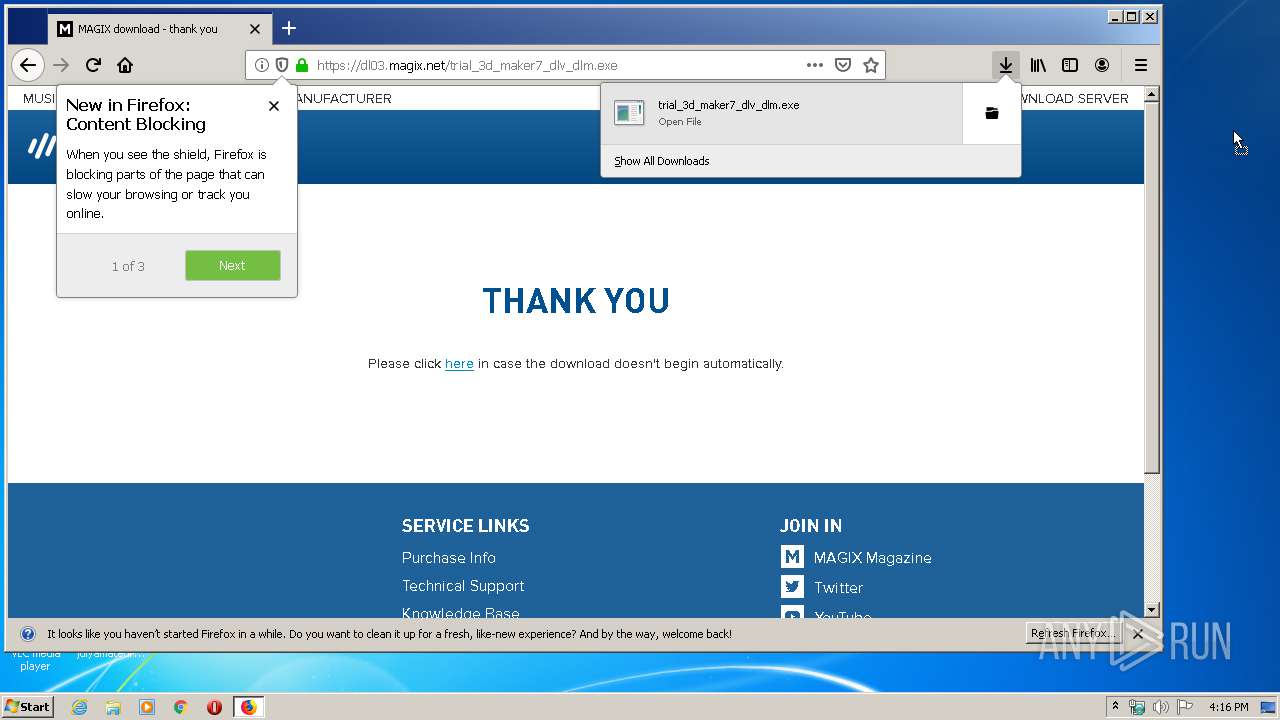1280x720 pixels.
Task: Click the forward navigation arrow
Action: tap(61, 65)
